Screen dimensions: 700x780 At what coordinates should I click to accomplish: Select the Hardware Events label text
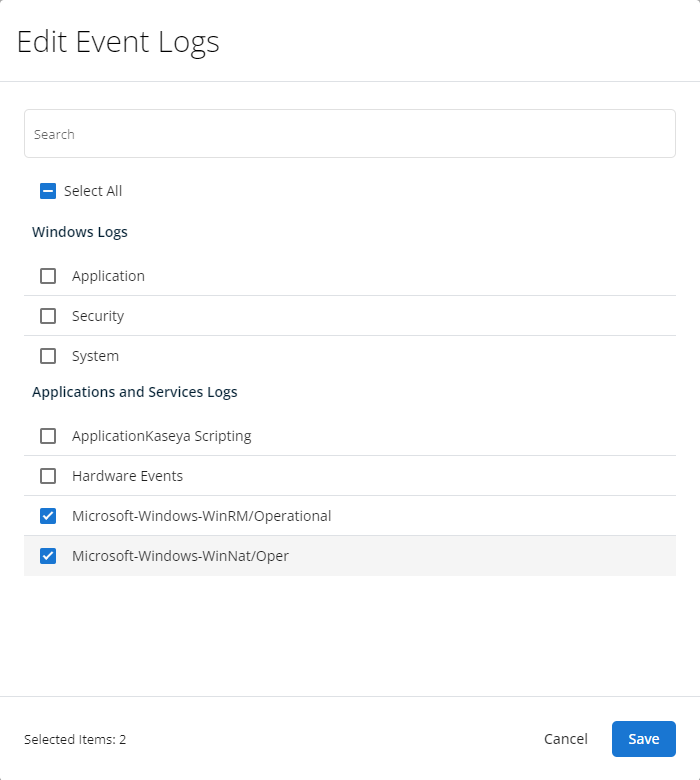127,476
